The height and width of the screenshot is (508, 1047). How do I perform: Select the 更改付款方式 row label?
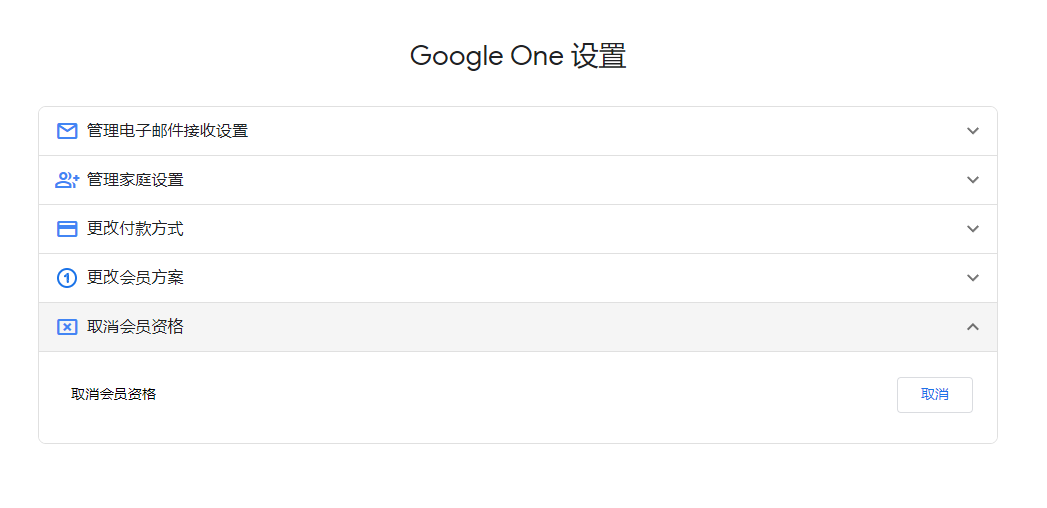pos(135,229)
